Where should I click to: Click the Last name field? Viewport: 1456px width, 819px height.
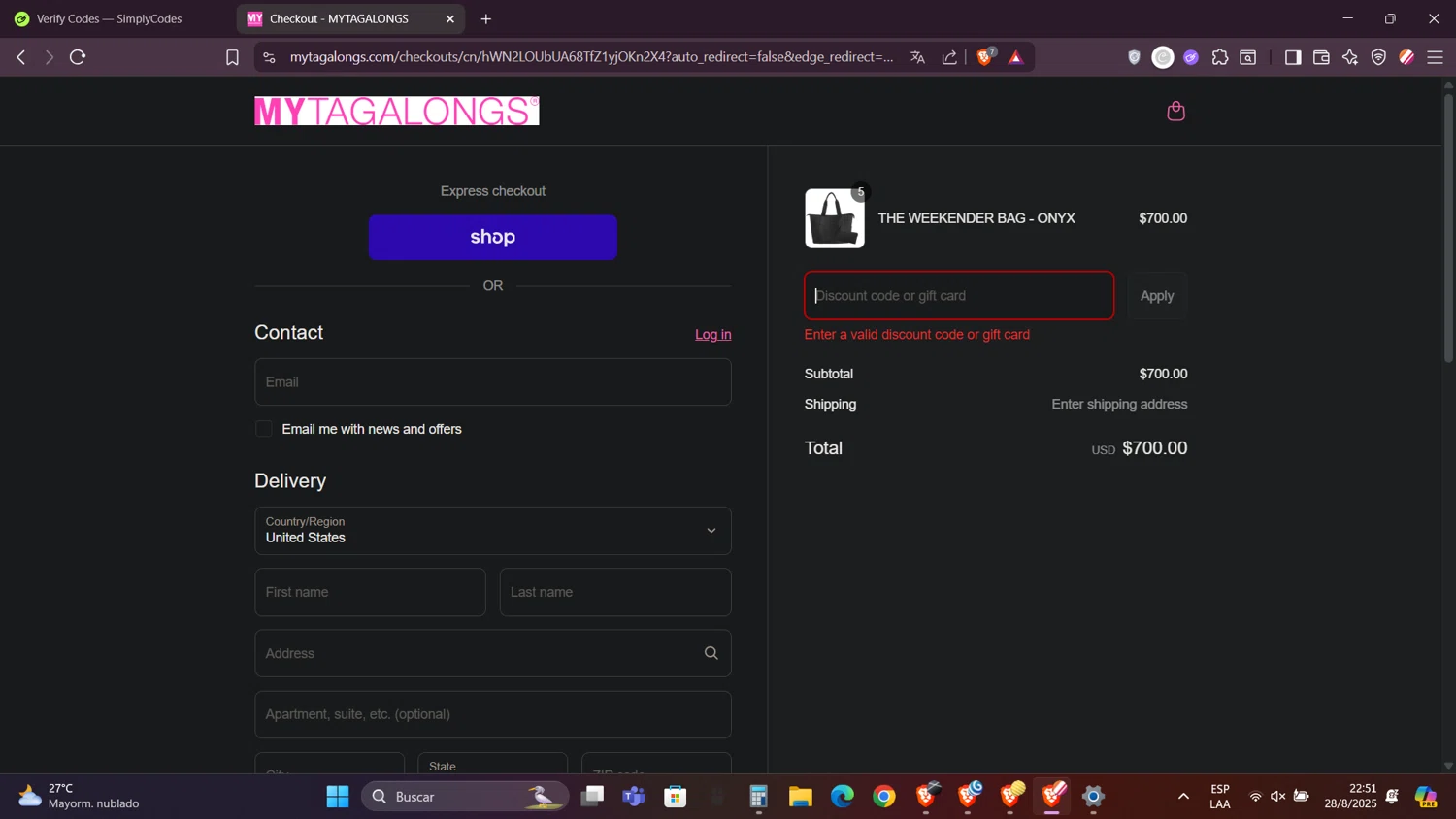[x=615, y=592]
